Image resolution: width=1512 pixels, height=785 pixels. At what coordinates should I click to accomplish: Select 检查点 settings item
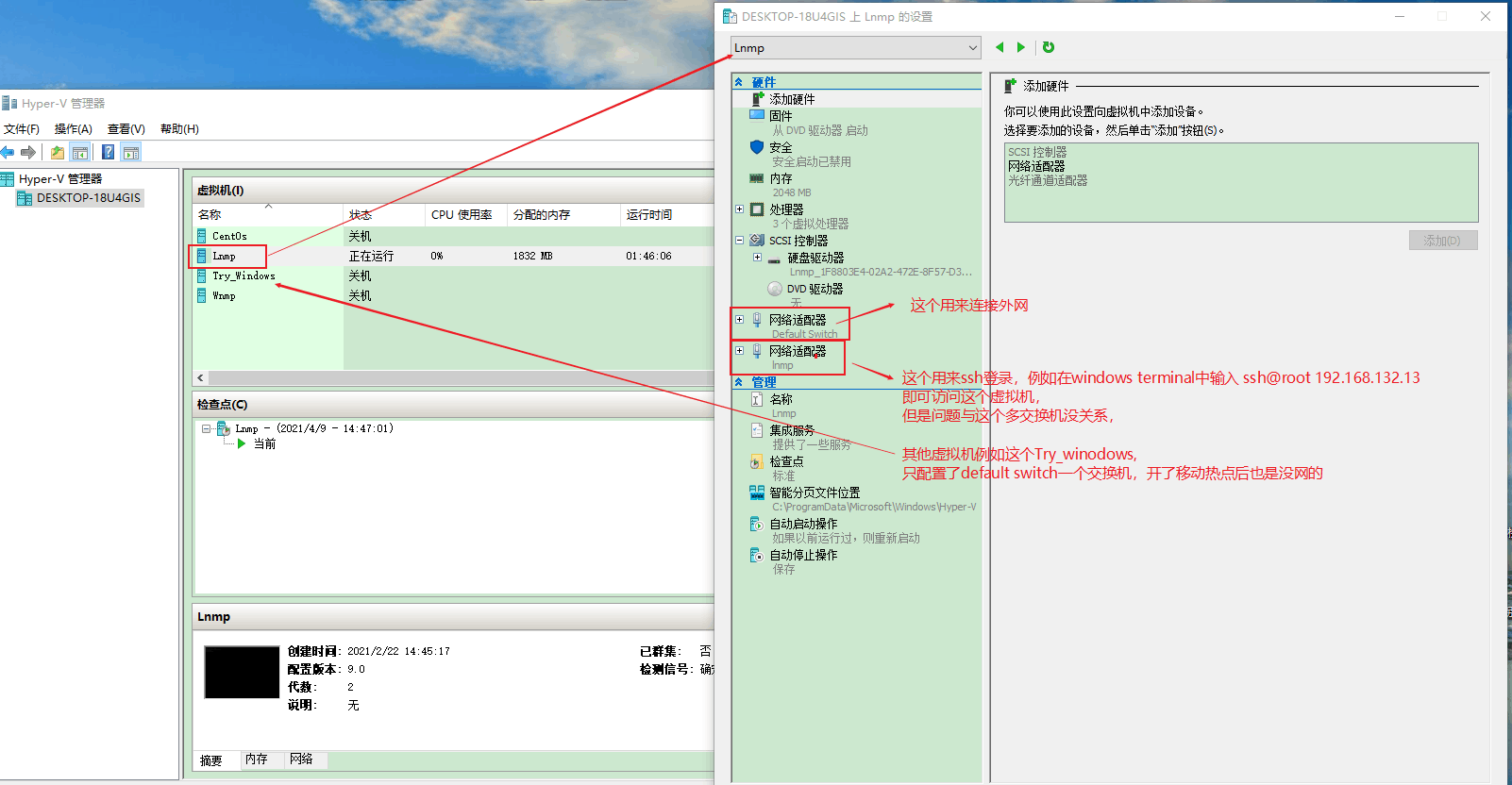point(786,461)
